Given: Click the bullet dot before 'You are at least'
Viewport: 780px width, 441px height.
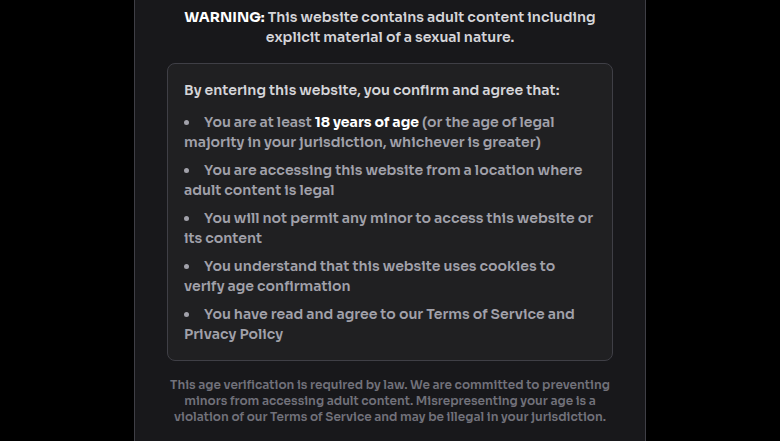Looking at the screenshot, I should point(187,122).
